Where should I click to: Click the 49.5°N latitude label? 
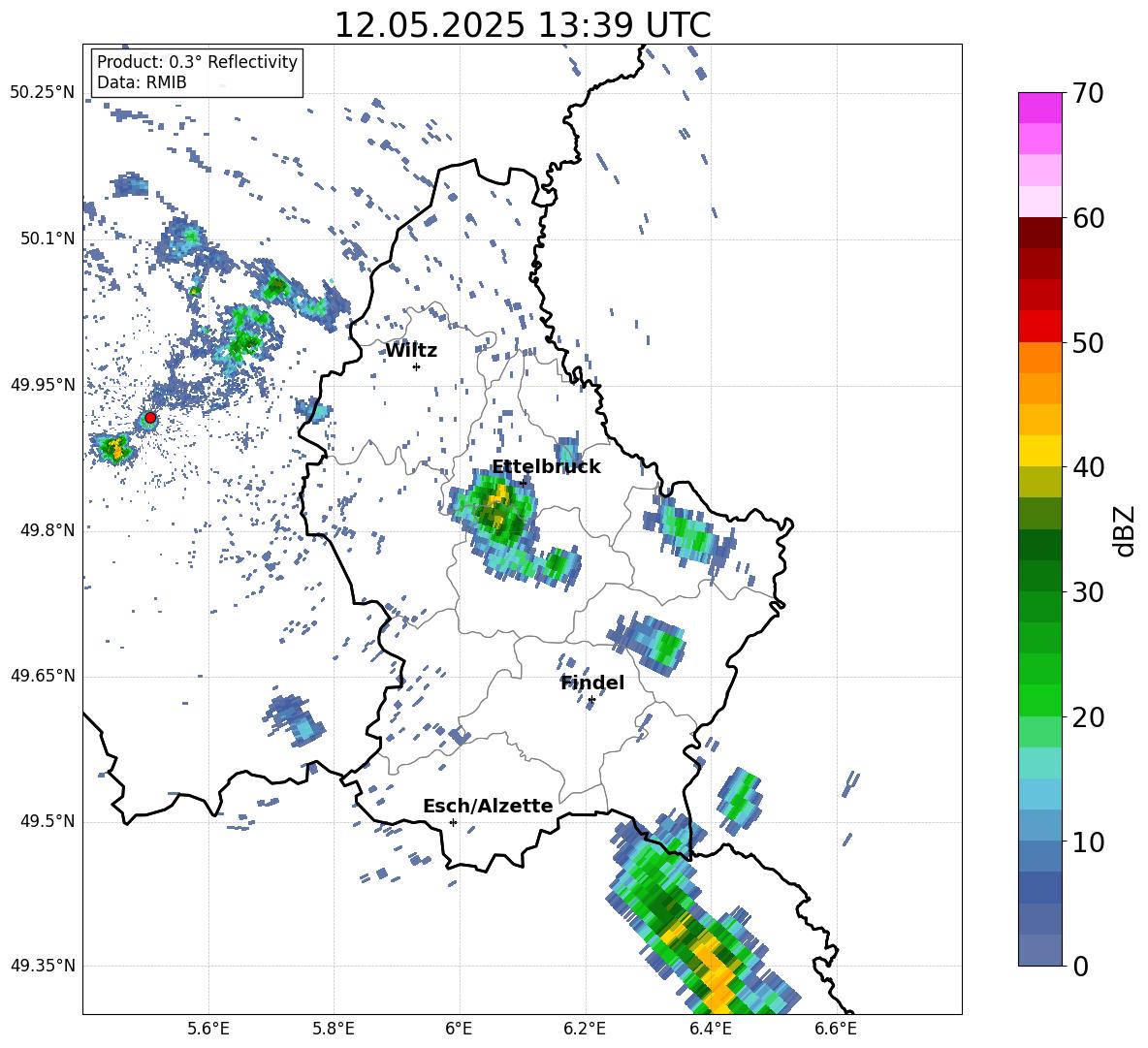pos(48,821)
